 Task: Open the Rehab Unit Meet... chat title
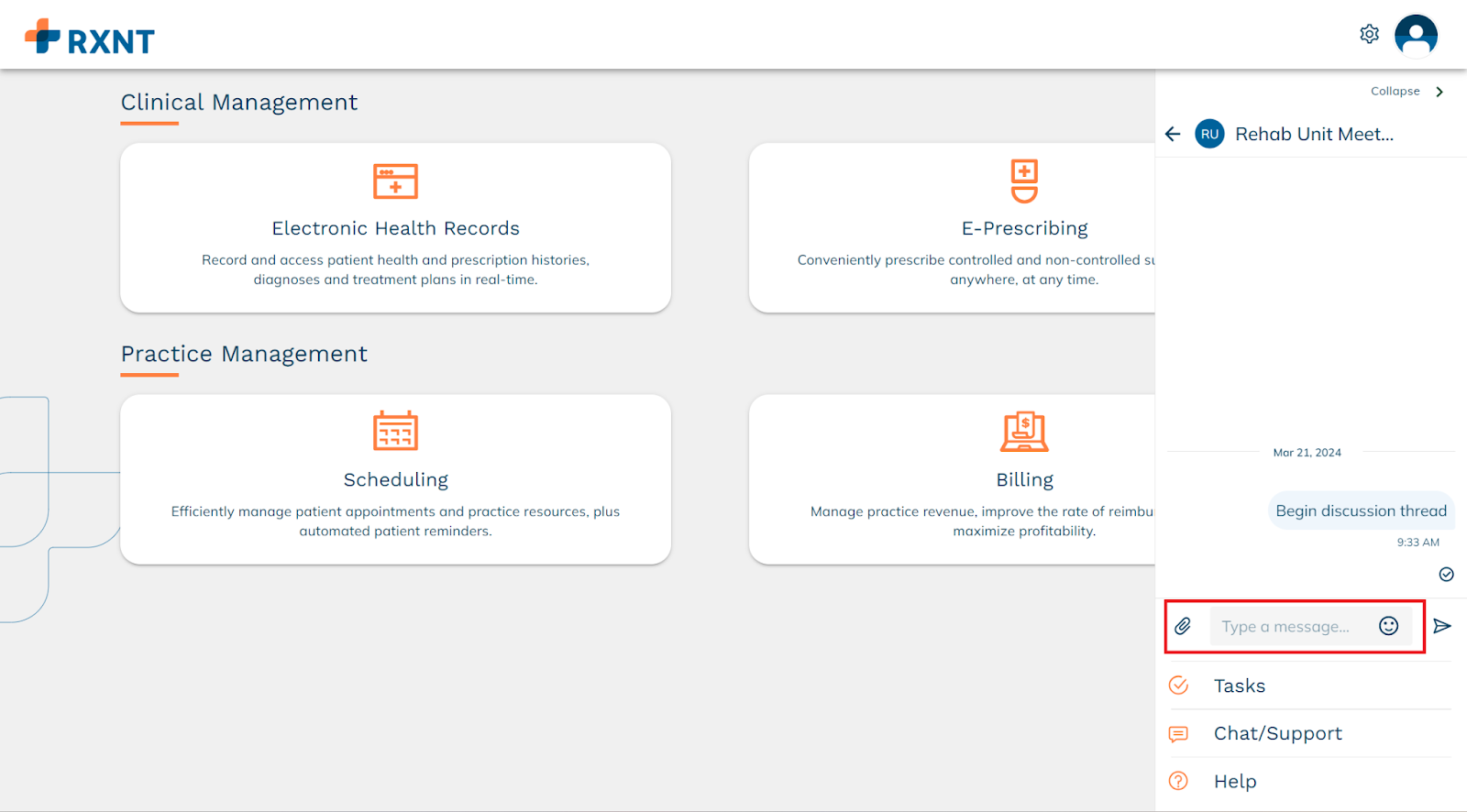click(x=1314, y=134)
